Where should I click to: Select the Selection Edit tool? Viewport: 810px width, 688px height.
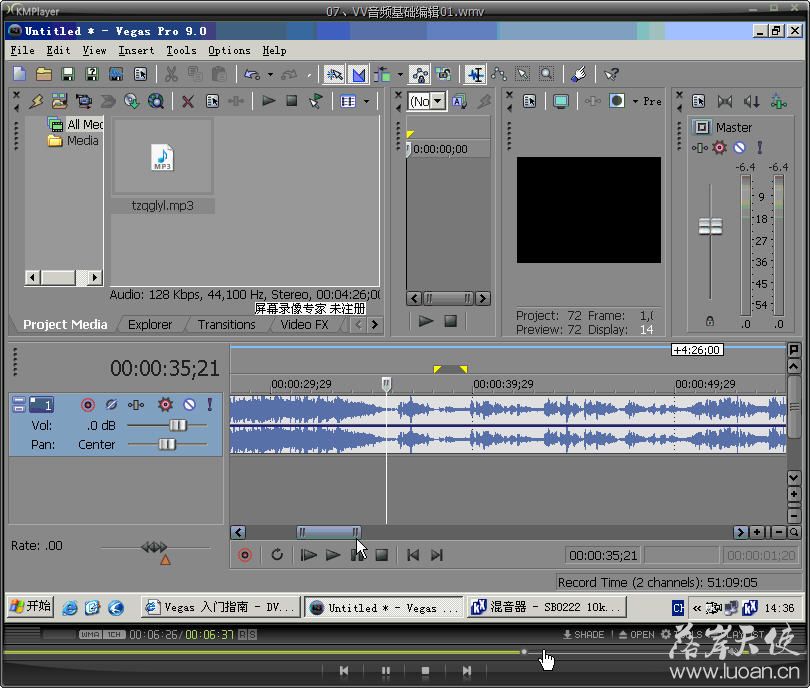(x=523, y=74)
